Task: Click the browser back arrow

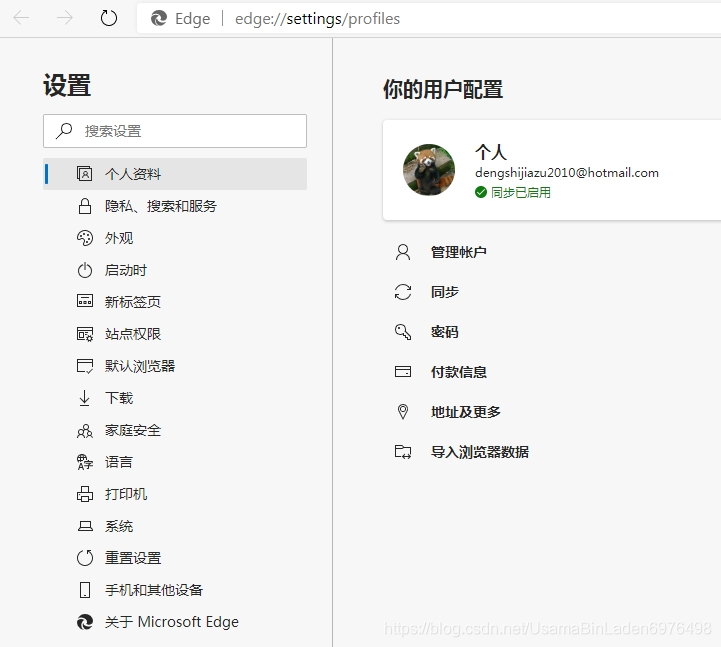Action: coord(21,18)
